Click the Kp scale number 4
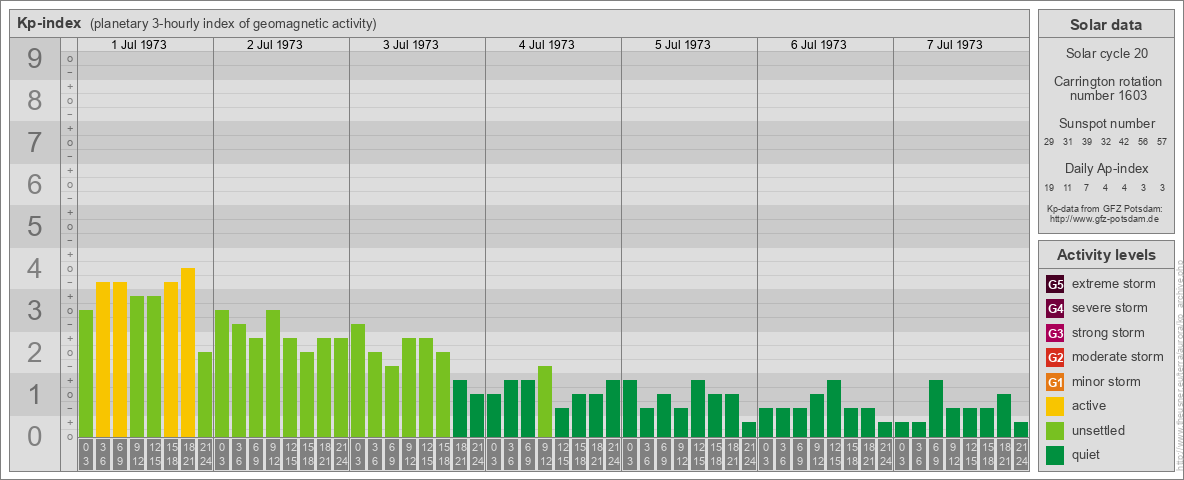The width and height of the screenshot is (1184, 480). 34,269
